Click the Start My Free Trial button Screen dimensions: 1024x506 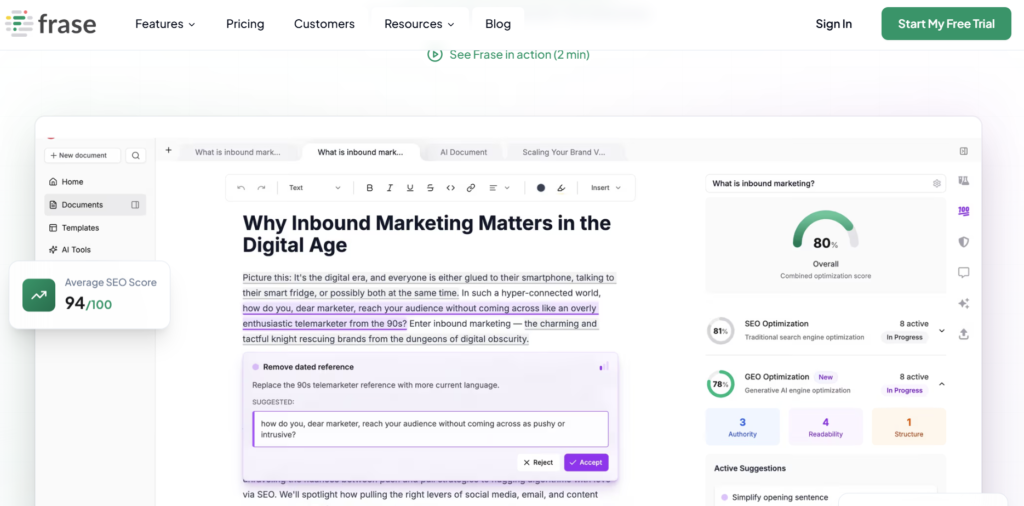[x=946, y=24]
